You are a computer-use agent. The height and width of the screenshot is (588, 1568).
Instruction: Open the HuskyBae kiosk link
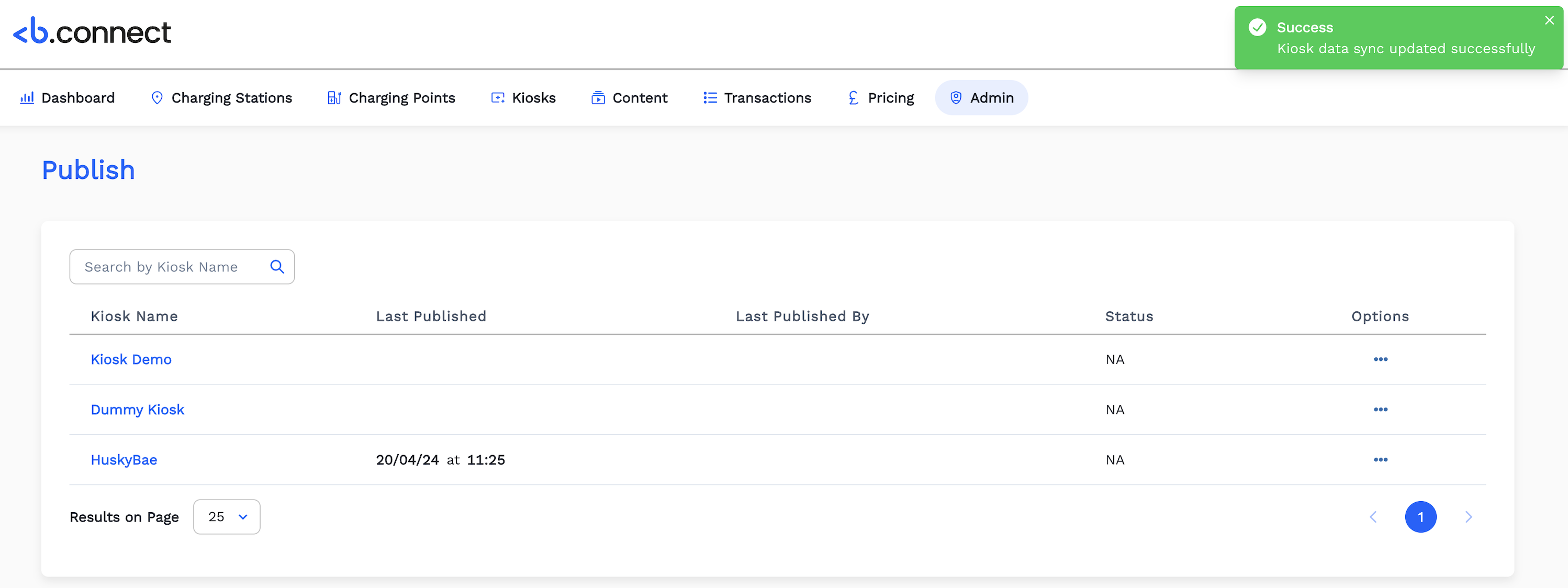124,459
